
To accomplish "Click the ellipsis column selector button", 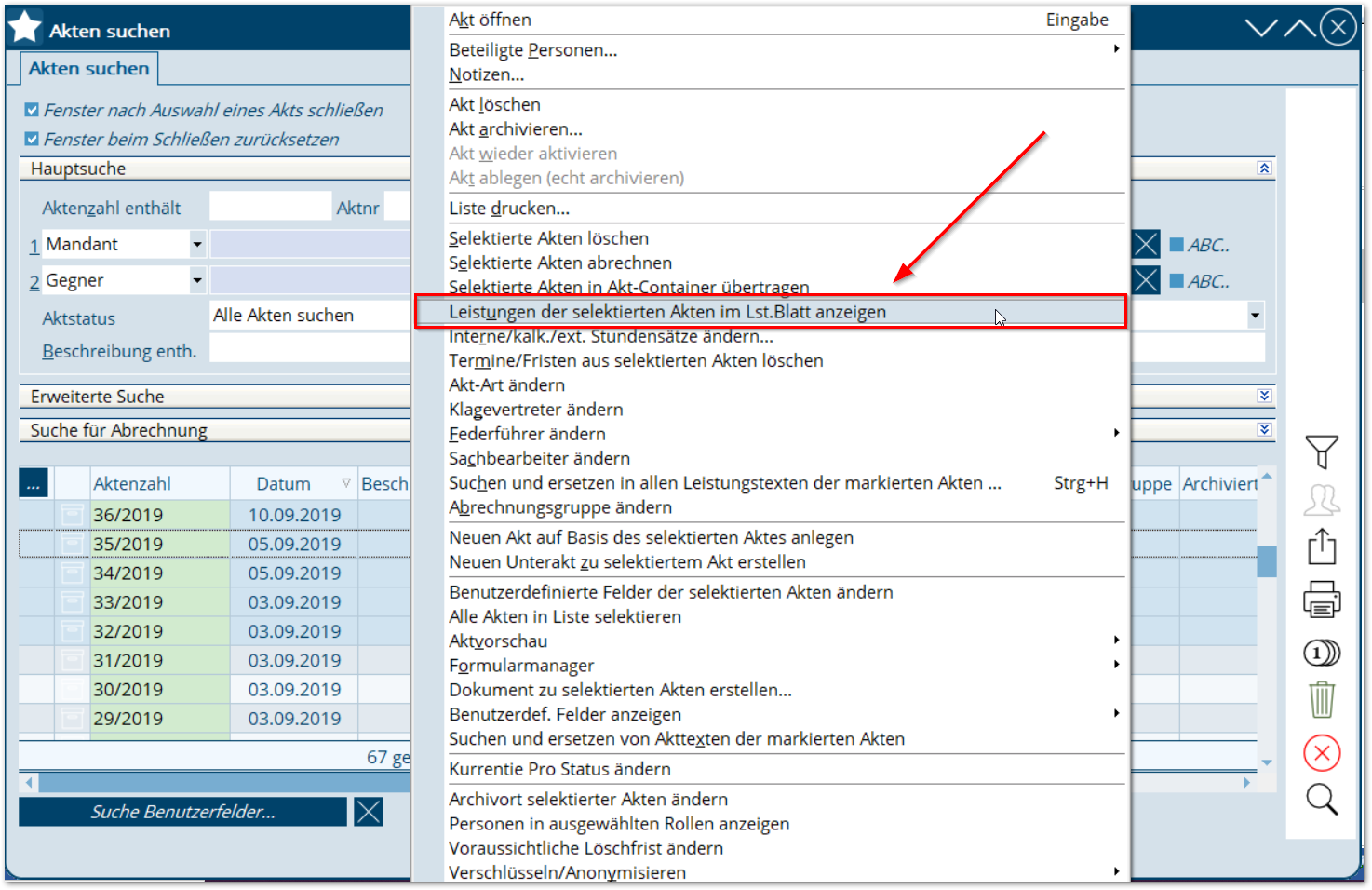I will coord(34,483).
